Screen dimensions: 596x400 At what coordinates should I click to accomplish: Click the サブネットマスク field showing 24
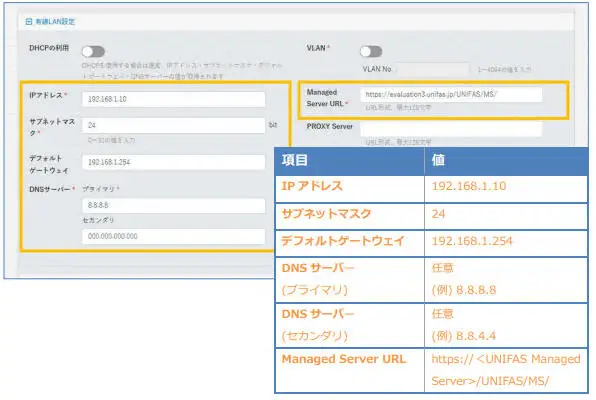point(174,125)
